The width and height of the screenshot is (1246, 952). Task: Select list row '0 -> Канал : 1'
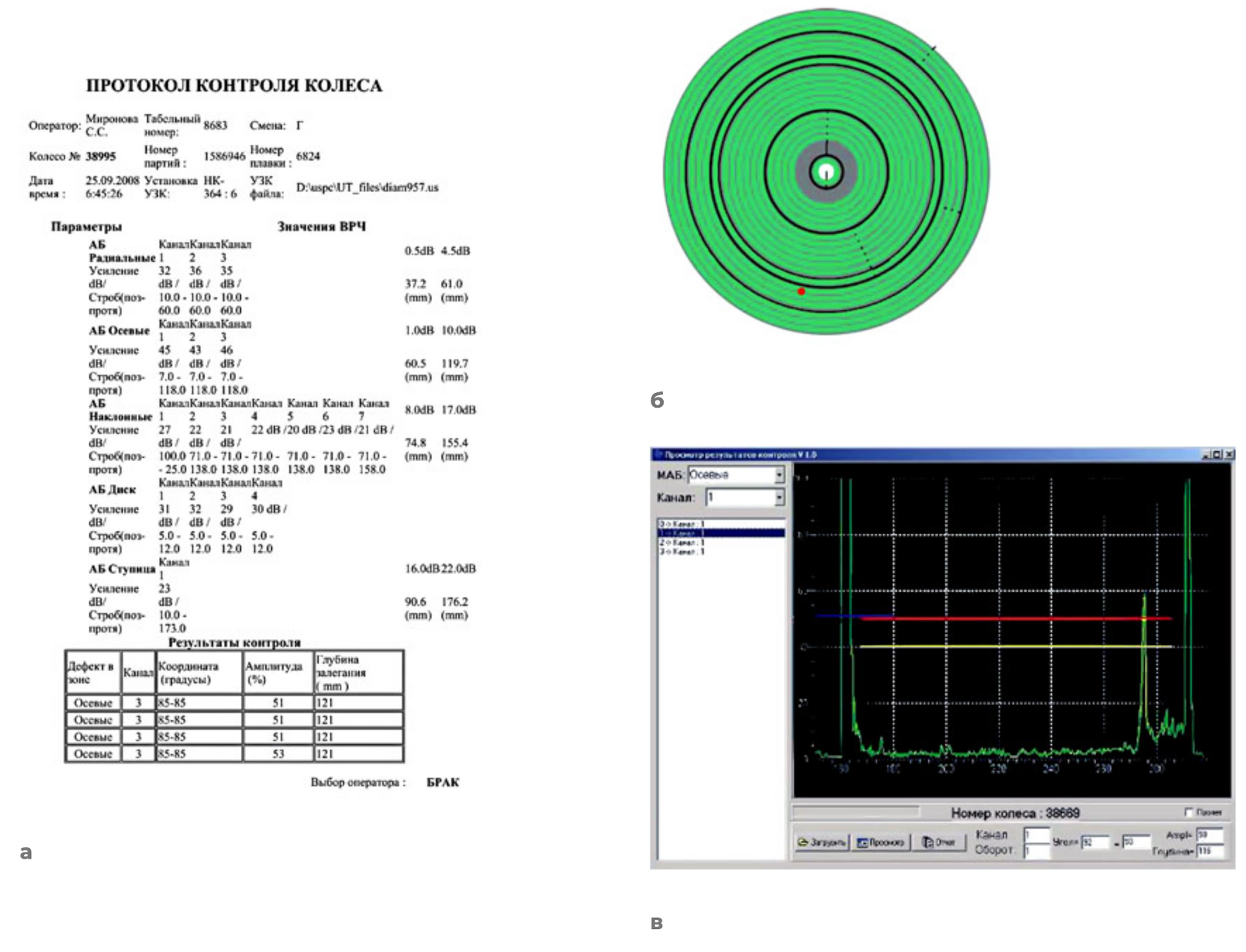click(x=721, y=523)
